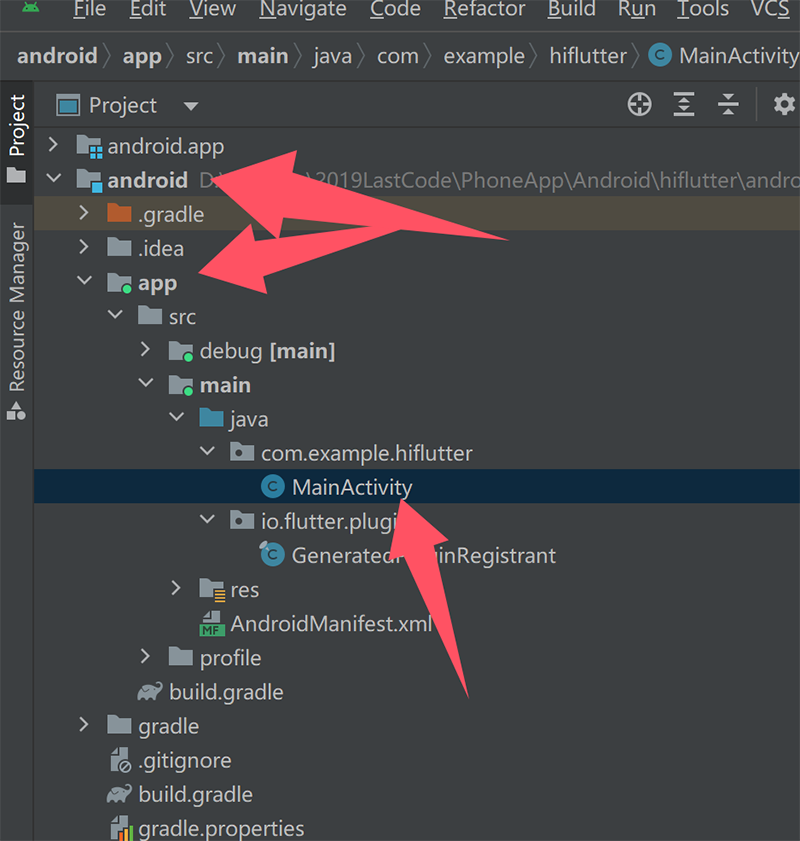800x841 pixels.
Task: Expand the debug [main] folder
Action: point(145,350)
